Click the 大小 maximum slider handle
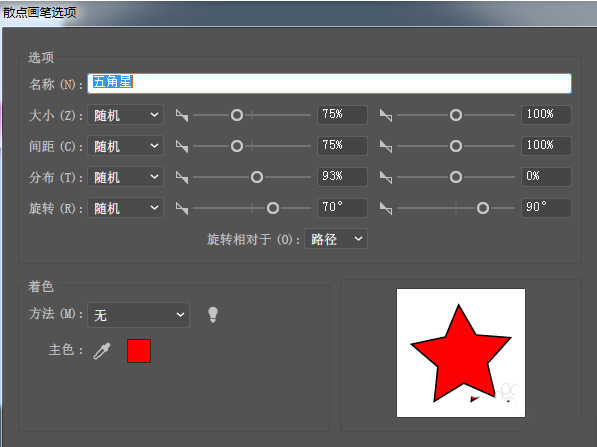The width and height of the screenshot is (597, 447). pyautogui.click(x=456, y=115)
